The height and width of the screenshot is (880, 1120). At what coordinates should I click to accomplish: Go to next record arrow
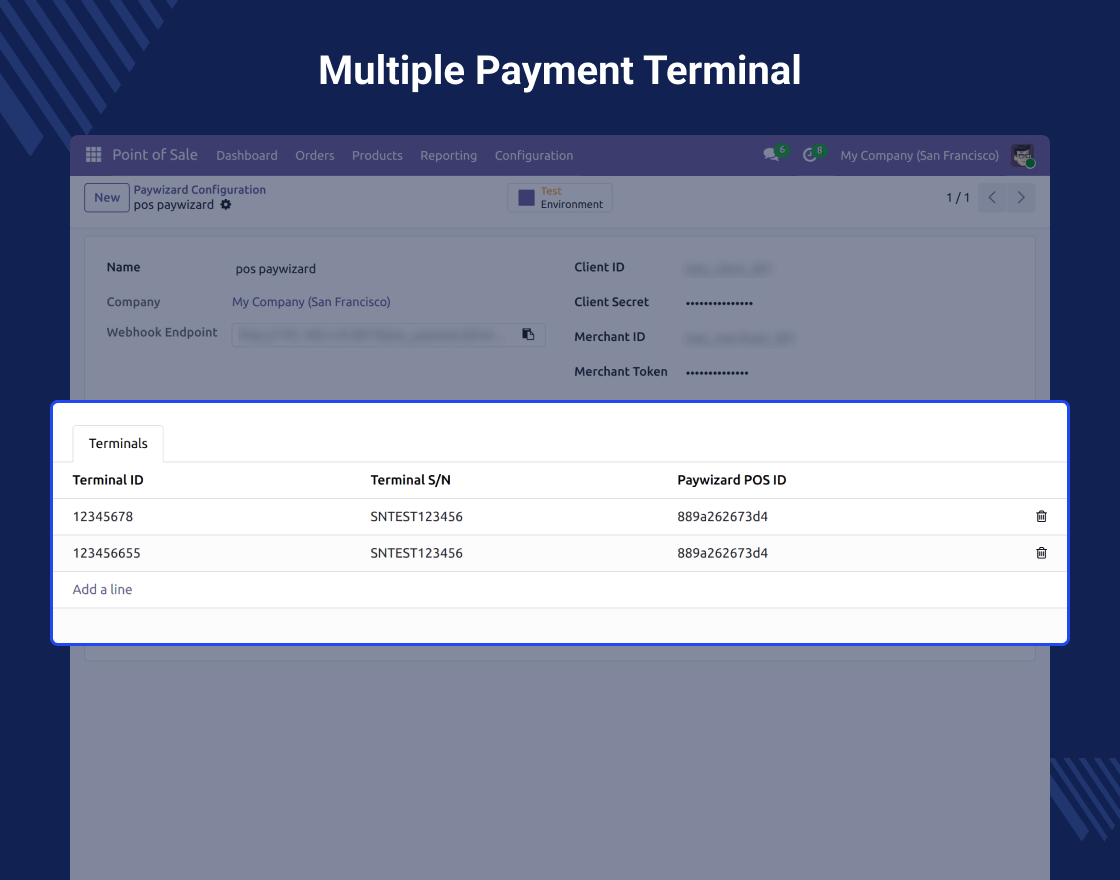[1021, 198]
